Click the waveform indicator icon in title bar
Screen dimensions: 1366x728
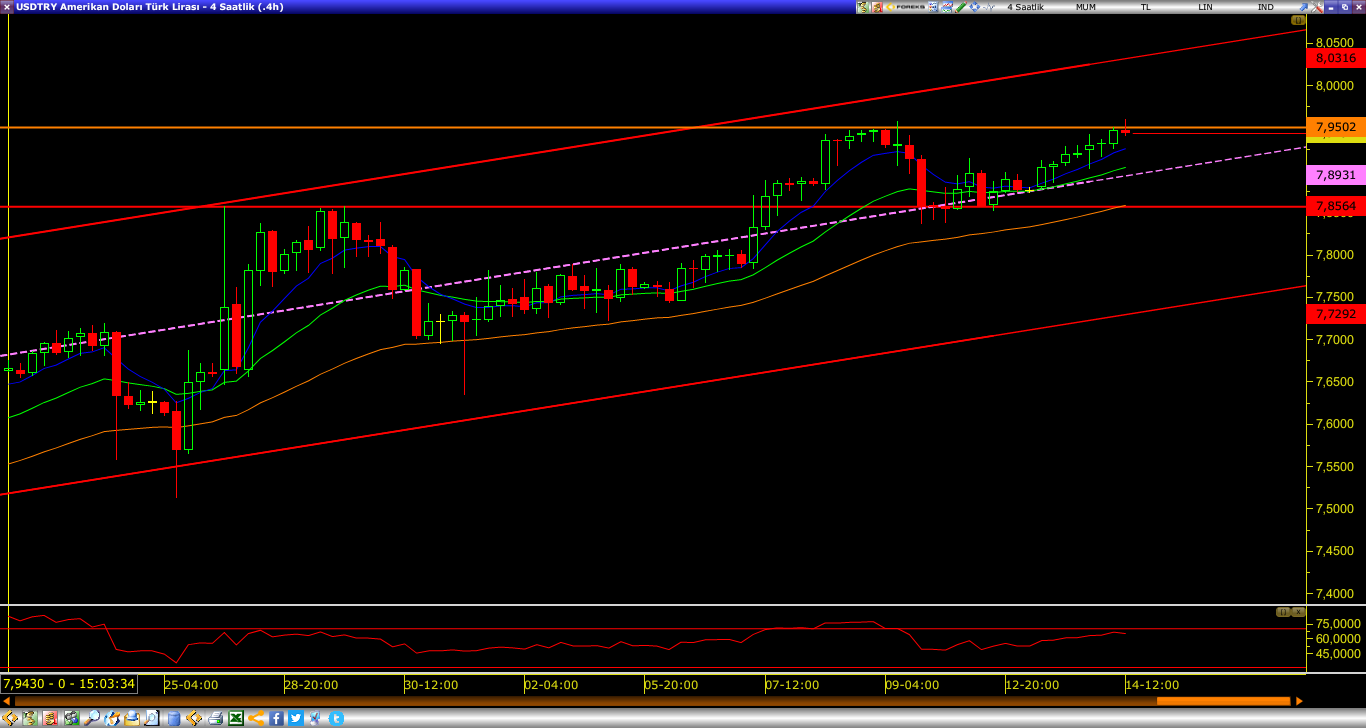click(989, 7)
